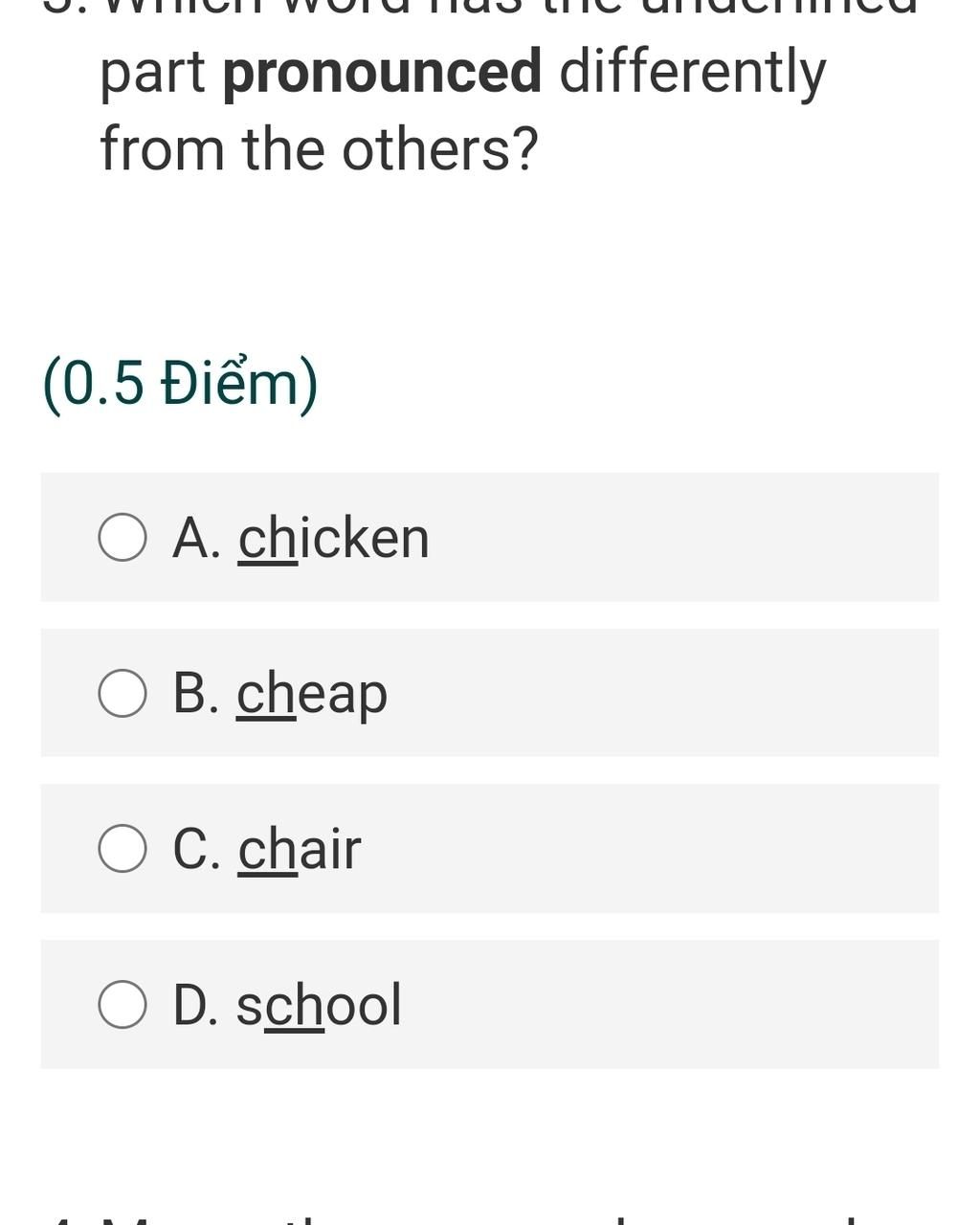
Task: Click the '(0.5 Điểm)' points label
Action: (181, 384)
